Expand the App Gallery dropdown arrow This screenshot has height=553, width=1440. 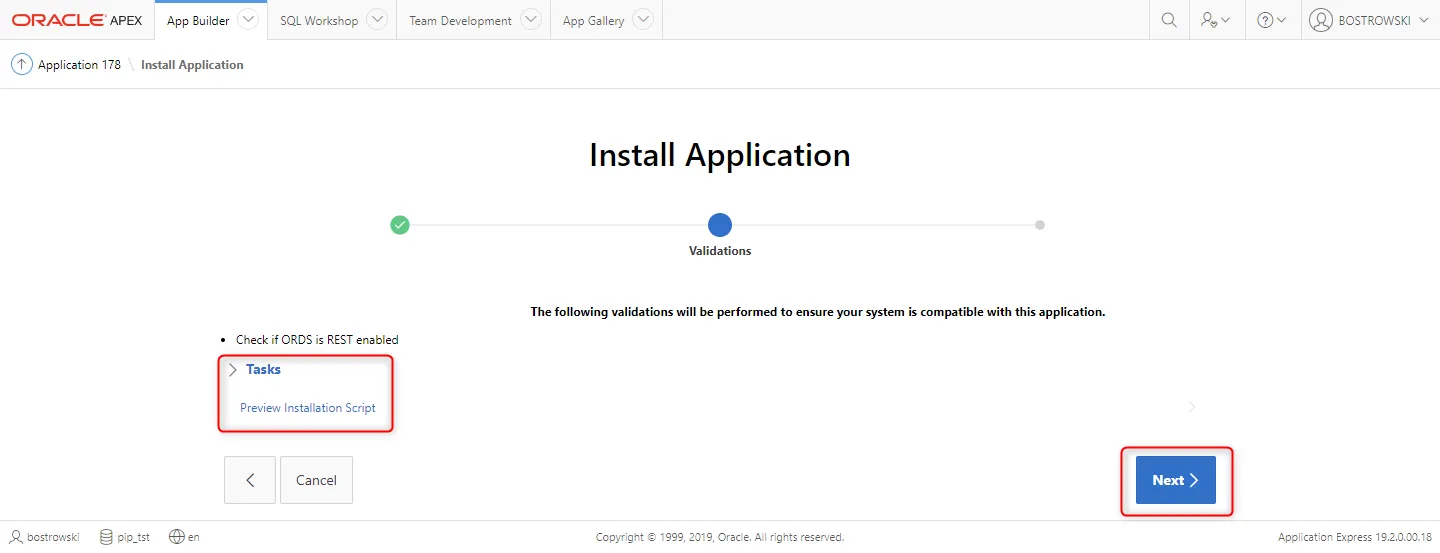tap(643, 20)
